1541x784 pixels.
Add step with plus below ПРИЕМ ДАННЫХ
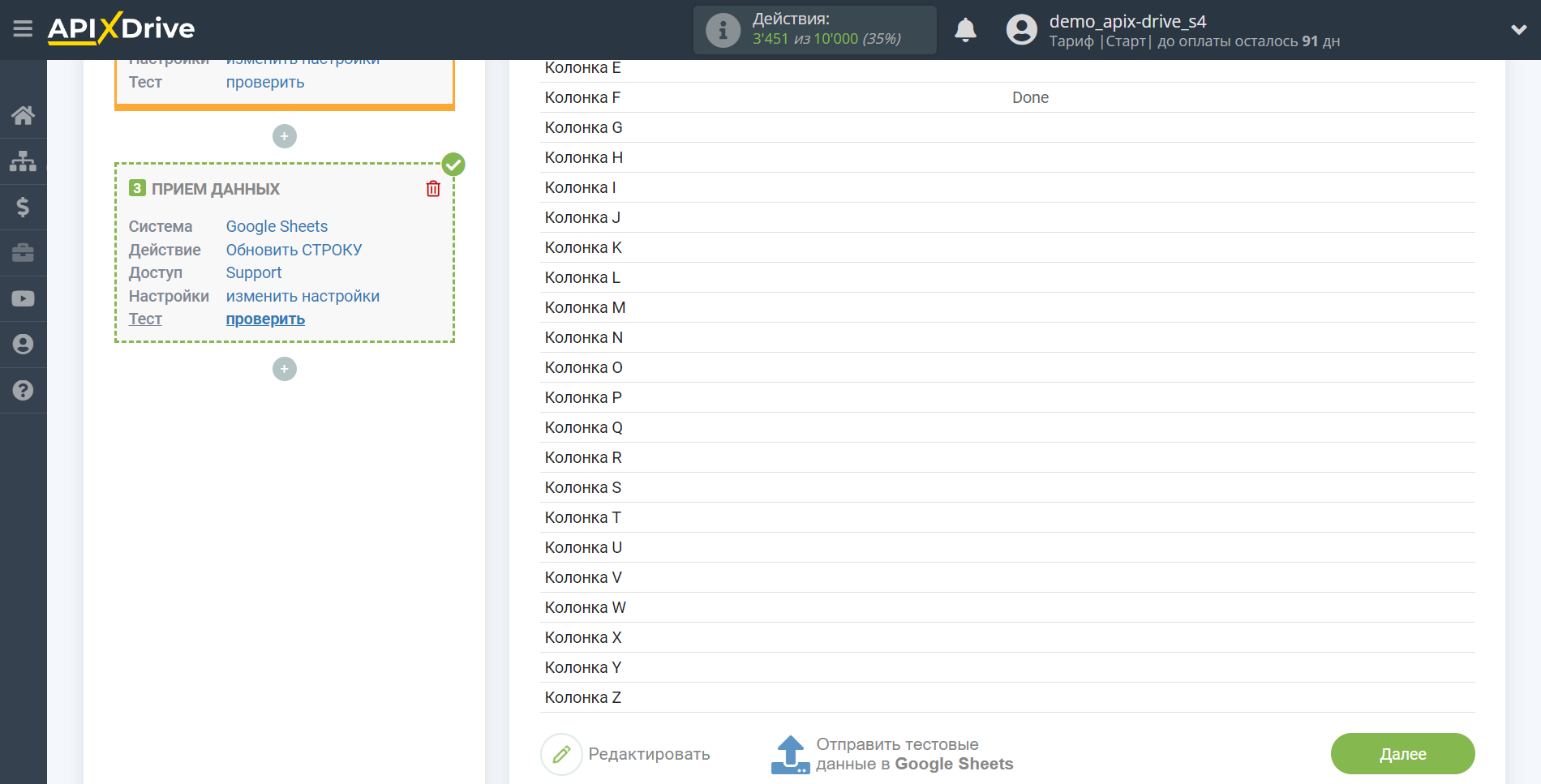coord(285,369)
